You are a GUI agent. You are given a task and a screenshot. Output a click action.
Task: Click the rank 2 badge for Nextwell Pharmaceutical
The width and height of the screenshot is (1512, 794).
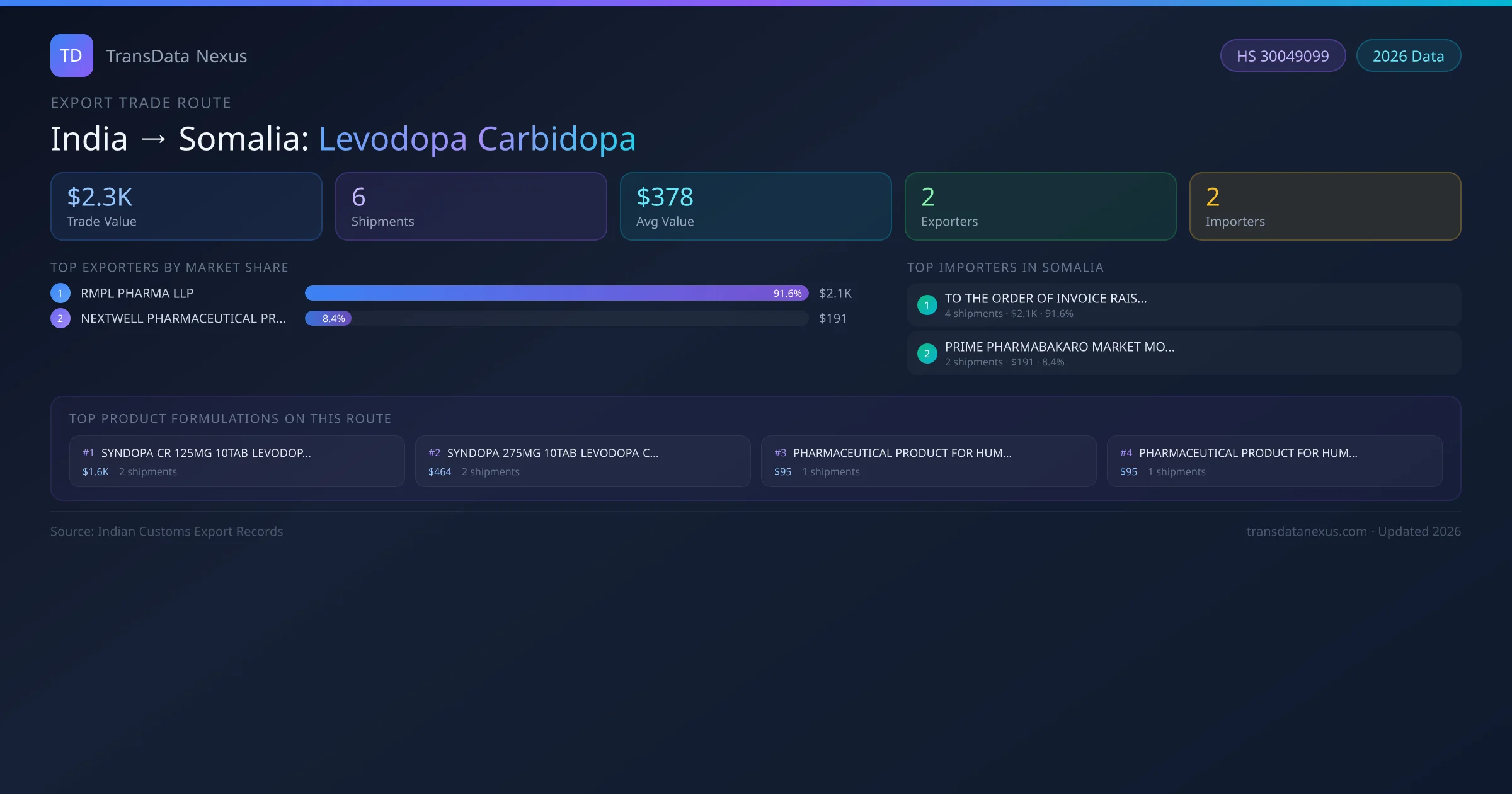pyautogui.click(x=60, y=318)
